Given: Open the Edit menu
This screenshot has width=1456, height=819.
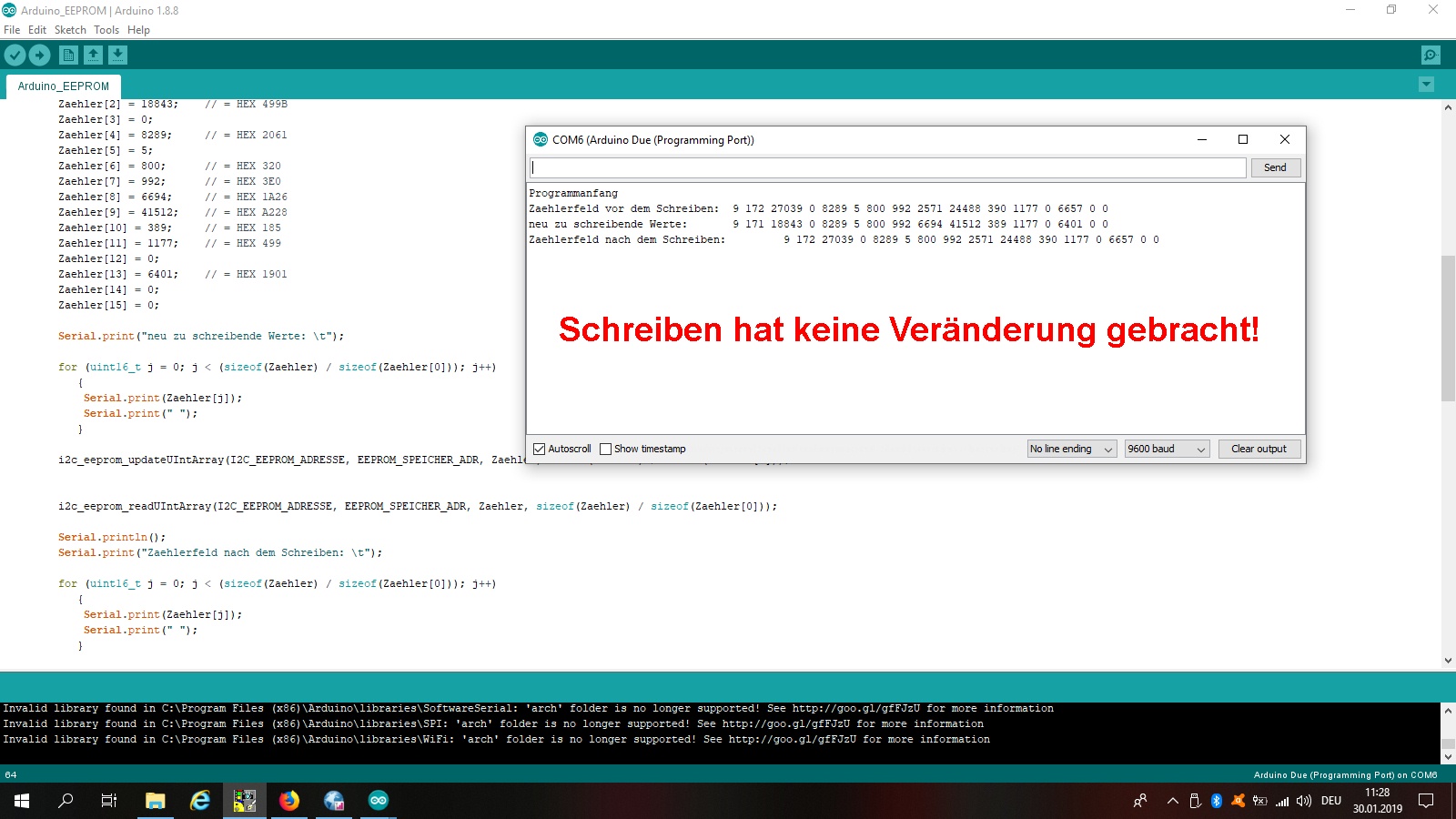Looking at the screenshot, I should point(37,30).
